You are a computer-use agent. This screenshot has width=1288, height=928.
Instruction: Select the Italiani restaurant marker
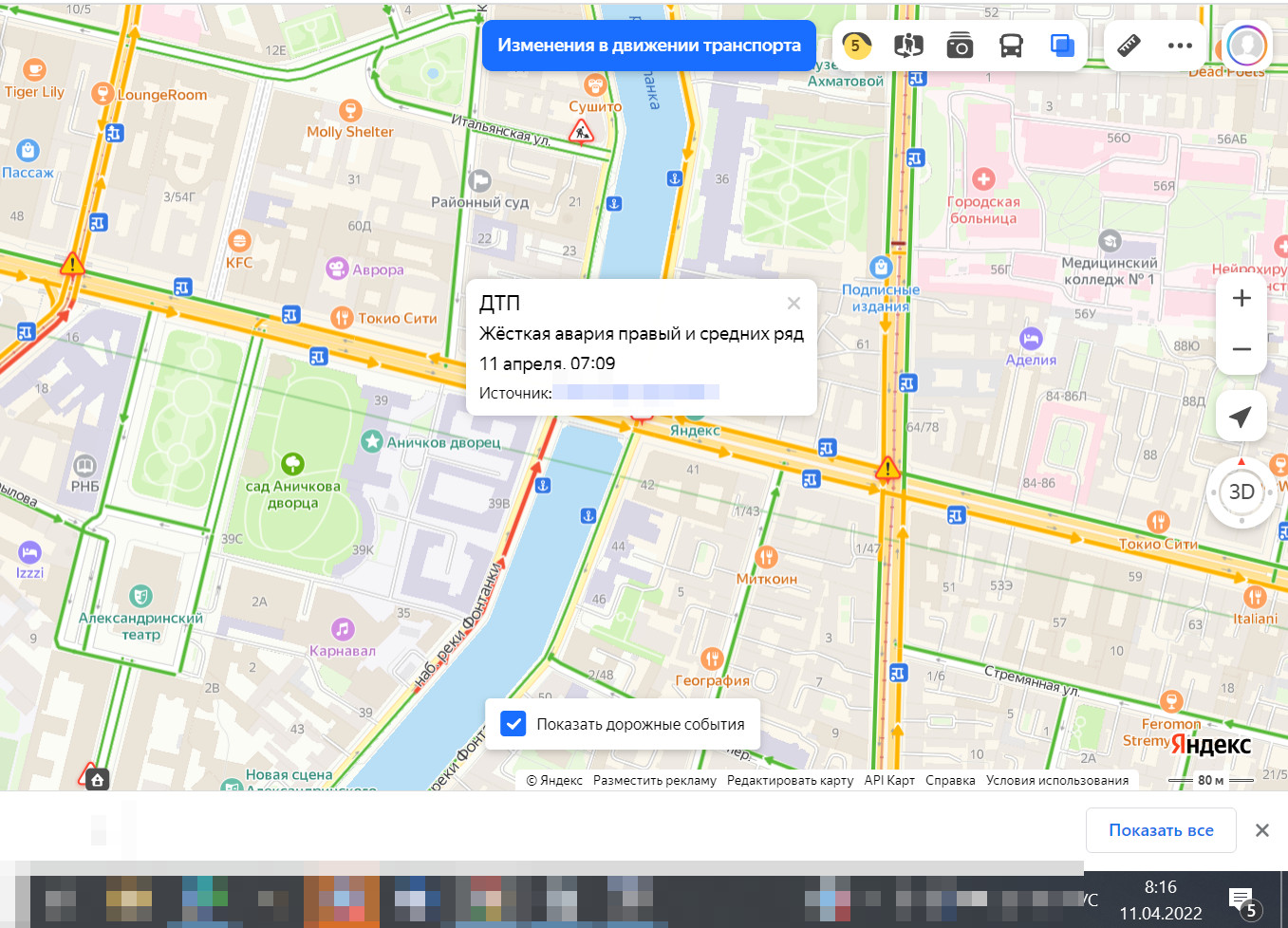pyautogui.click(x=1255, y=597)
